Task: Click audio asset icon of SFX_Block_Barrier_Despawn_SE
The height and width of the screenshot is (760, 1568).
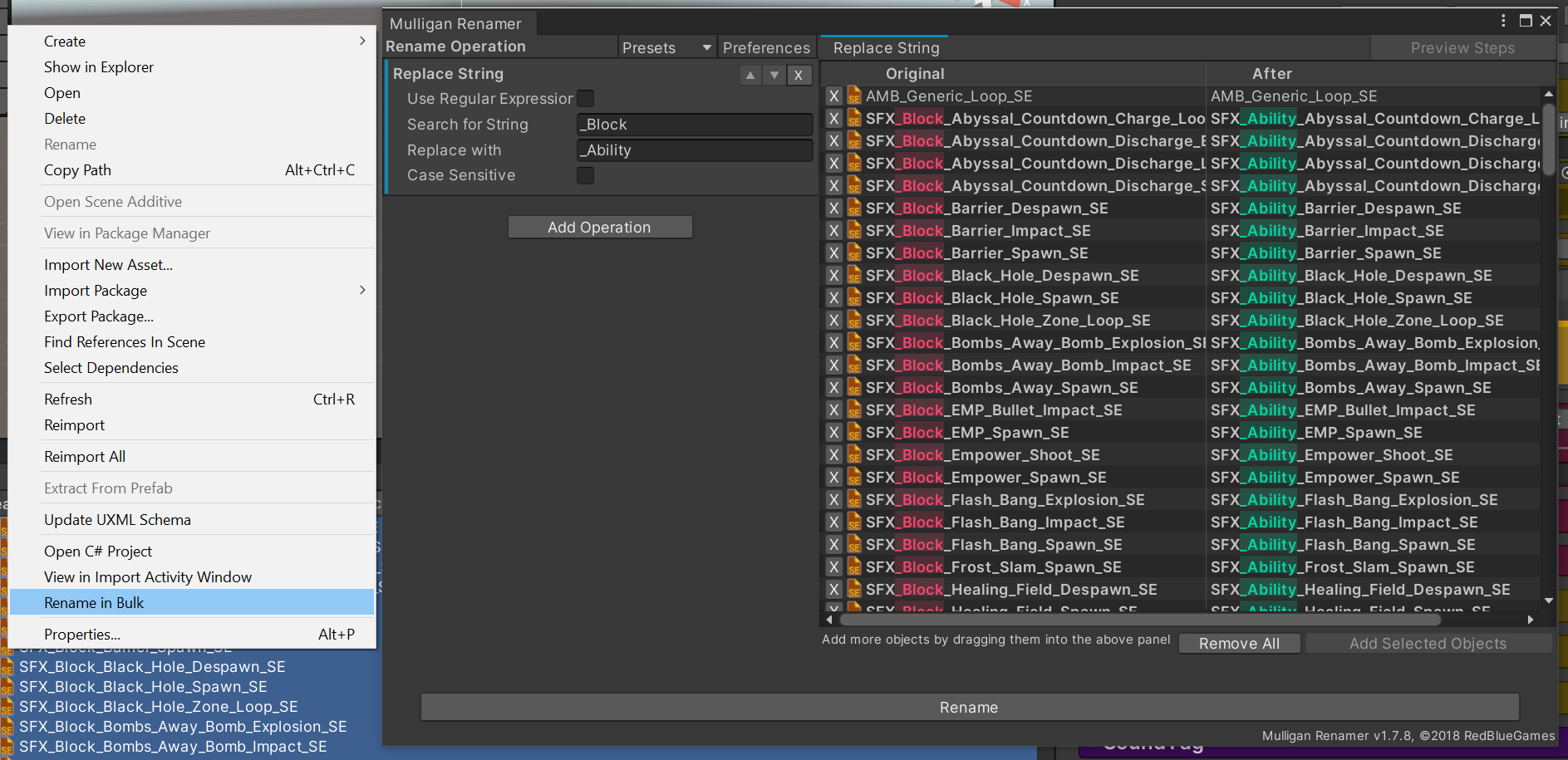Action: click(854, 208)
